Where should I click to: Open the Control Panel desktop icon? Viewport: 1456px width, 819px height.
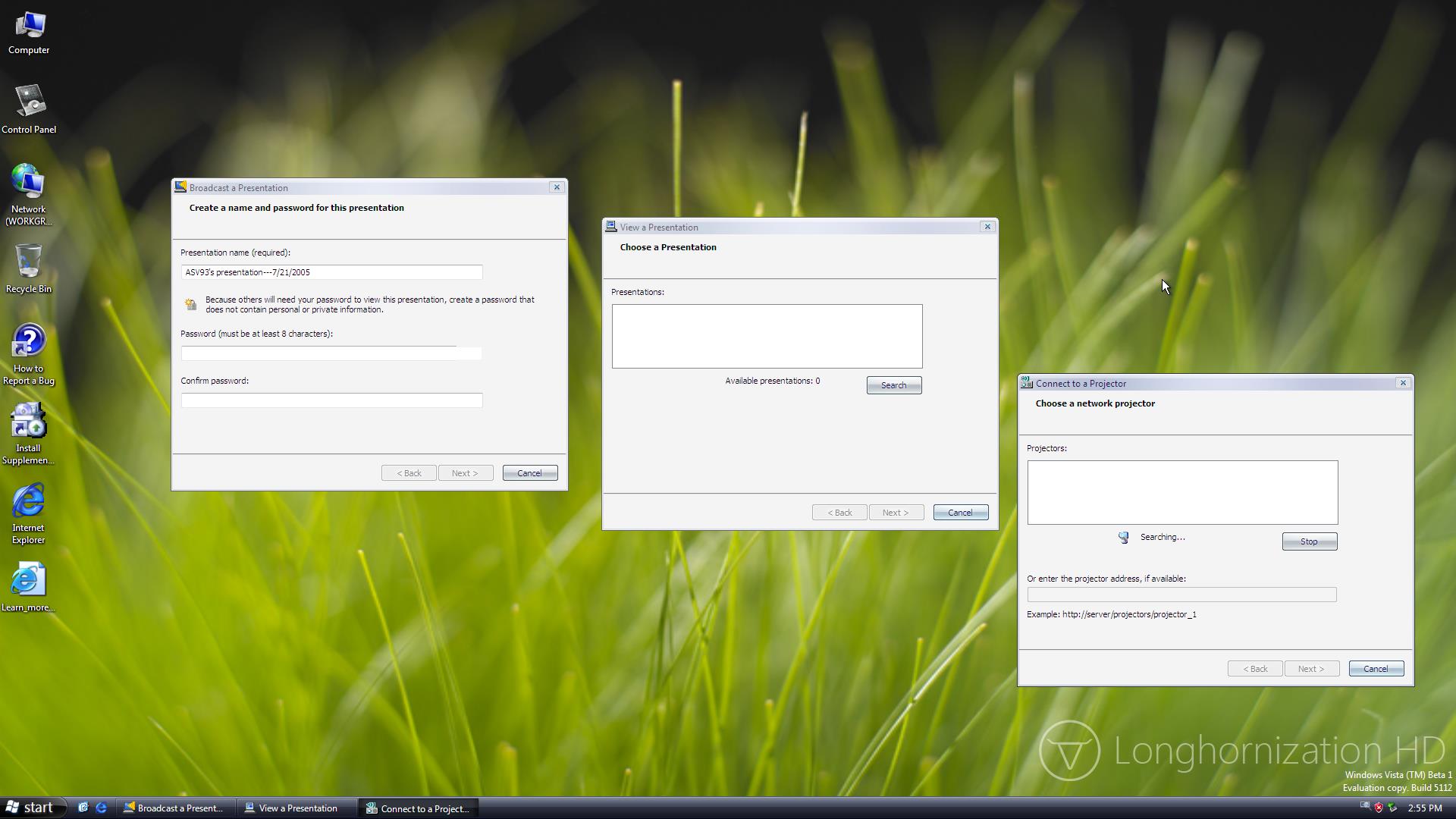tap(29, 108)
